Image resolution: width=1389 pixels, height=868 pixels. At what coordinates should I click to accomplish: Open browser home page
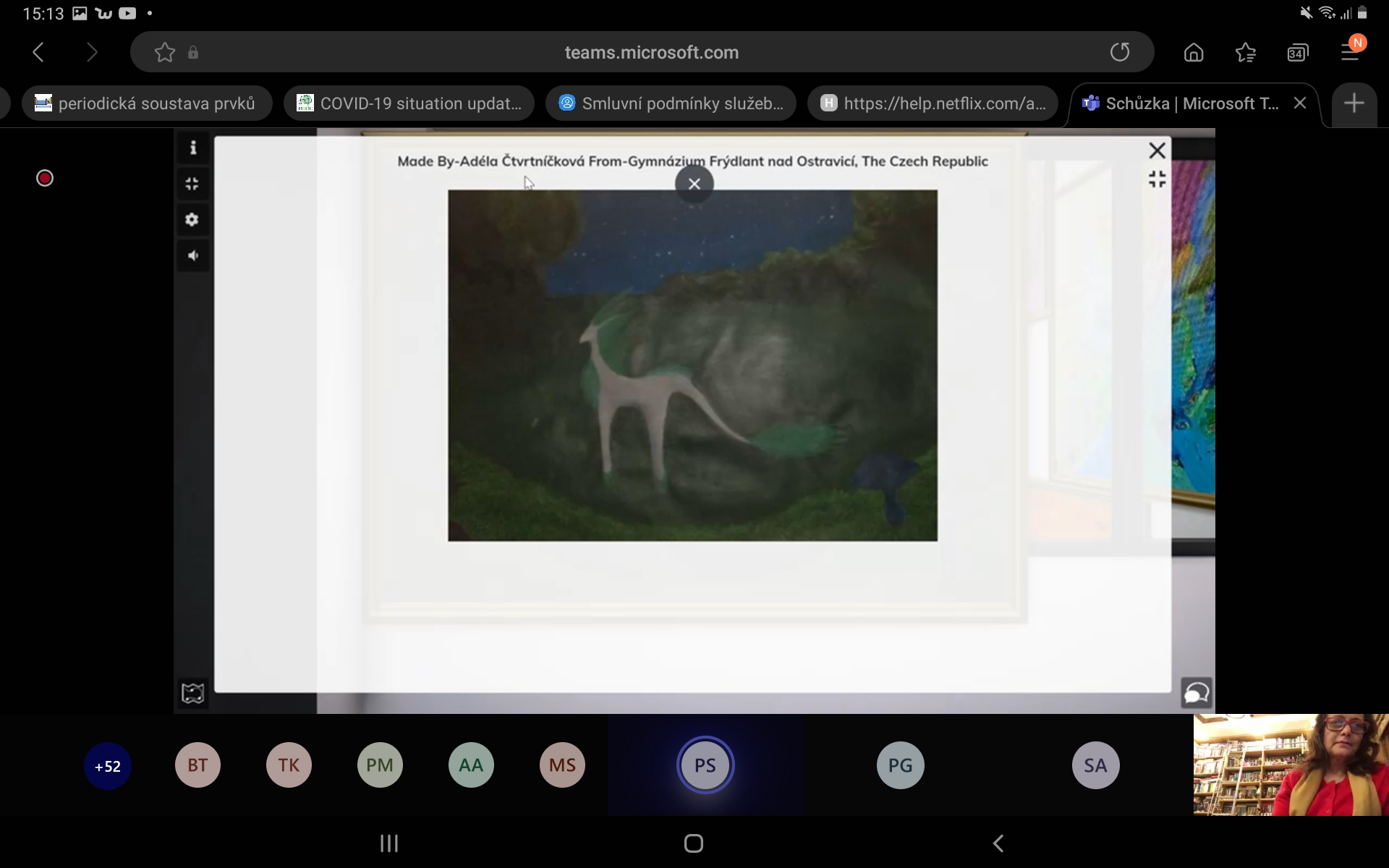[x=1194, y=52]
